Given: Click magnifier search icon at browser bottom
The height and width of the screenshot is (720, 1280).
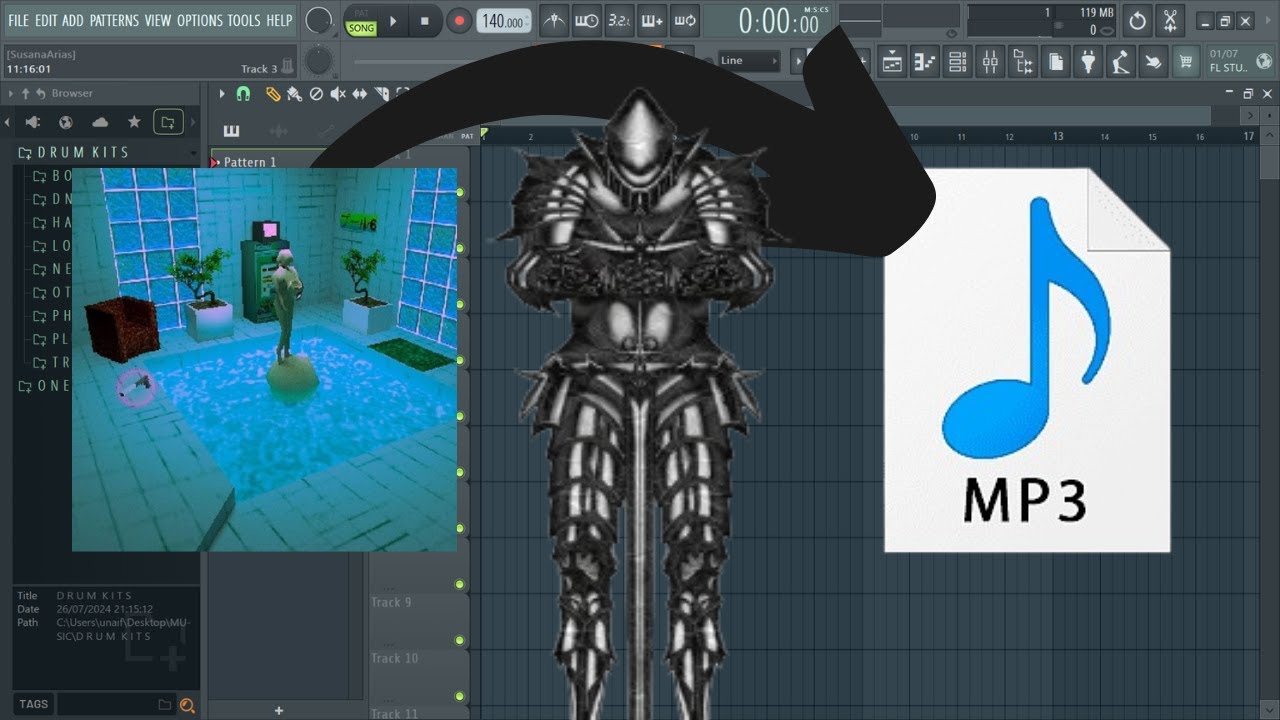Looking at the screenshot, I should [x=187, y=705].
